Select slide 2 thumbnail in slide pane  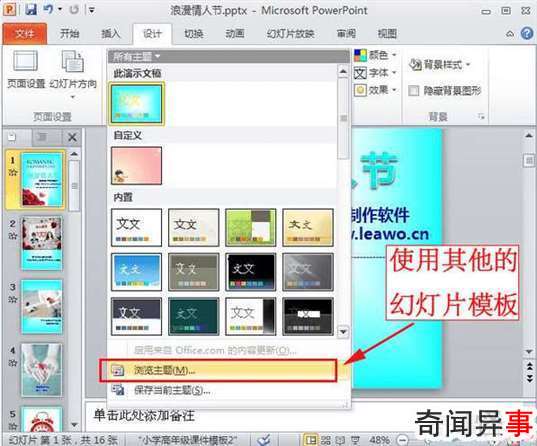pyautogui.click(x=42, y=243)
